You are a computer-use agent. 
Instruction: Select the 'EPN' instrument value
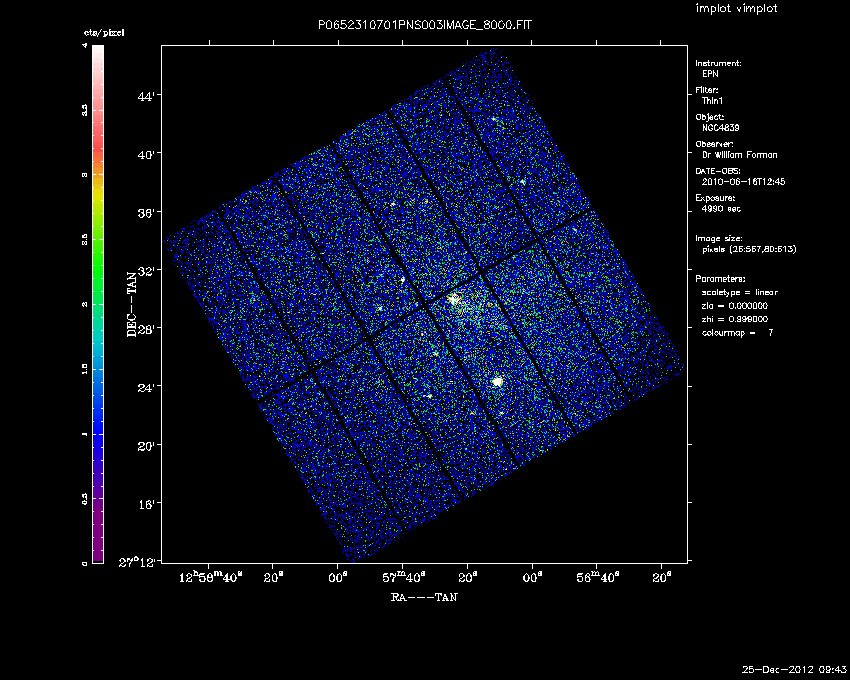pos(710,74)
